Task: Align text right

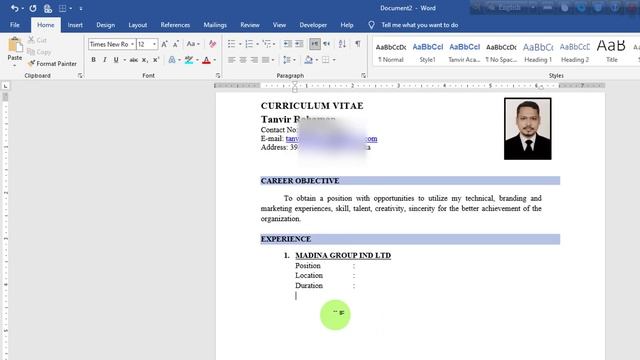Action: [254, 60]
